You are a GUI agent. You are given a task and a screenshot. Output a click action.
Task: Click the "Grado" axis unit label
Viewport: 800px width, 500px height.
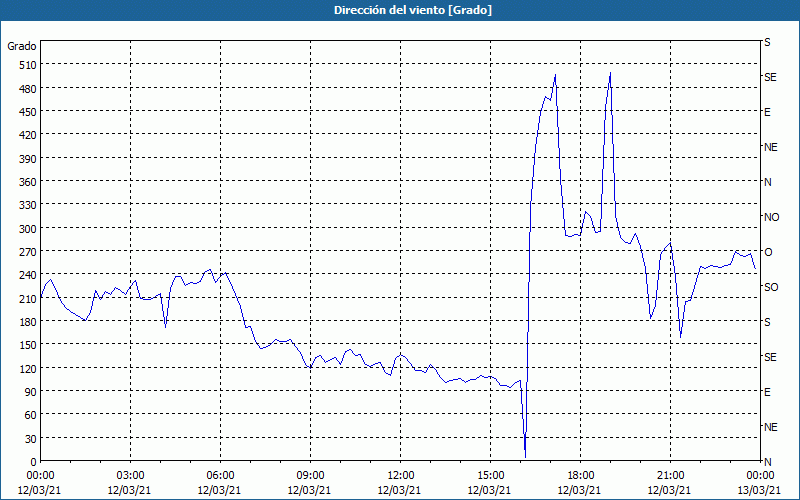coord(22,46)
